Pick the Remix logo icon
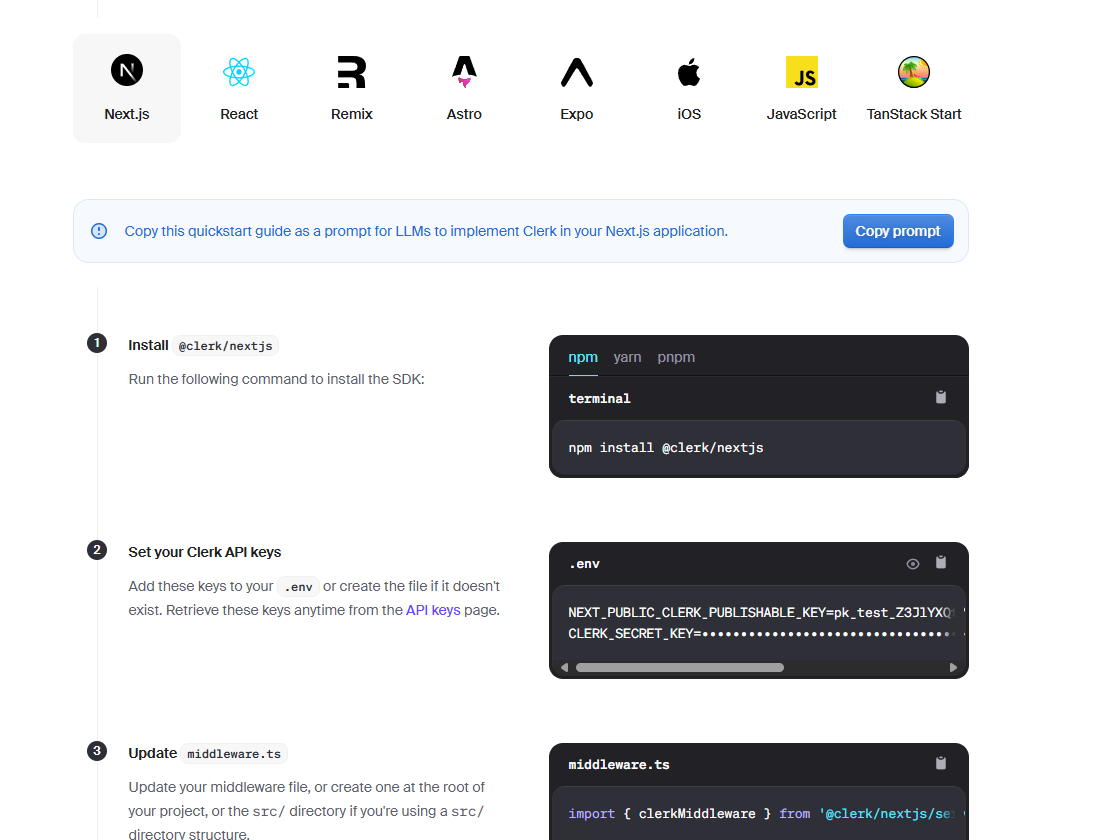 click(352, 72)
